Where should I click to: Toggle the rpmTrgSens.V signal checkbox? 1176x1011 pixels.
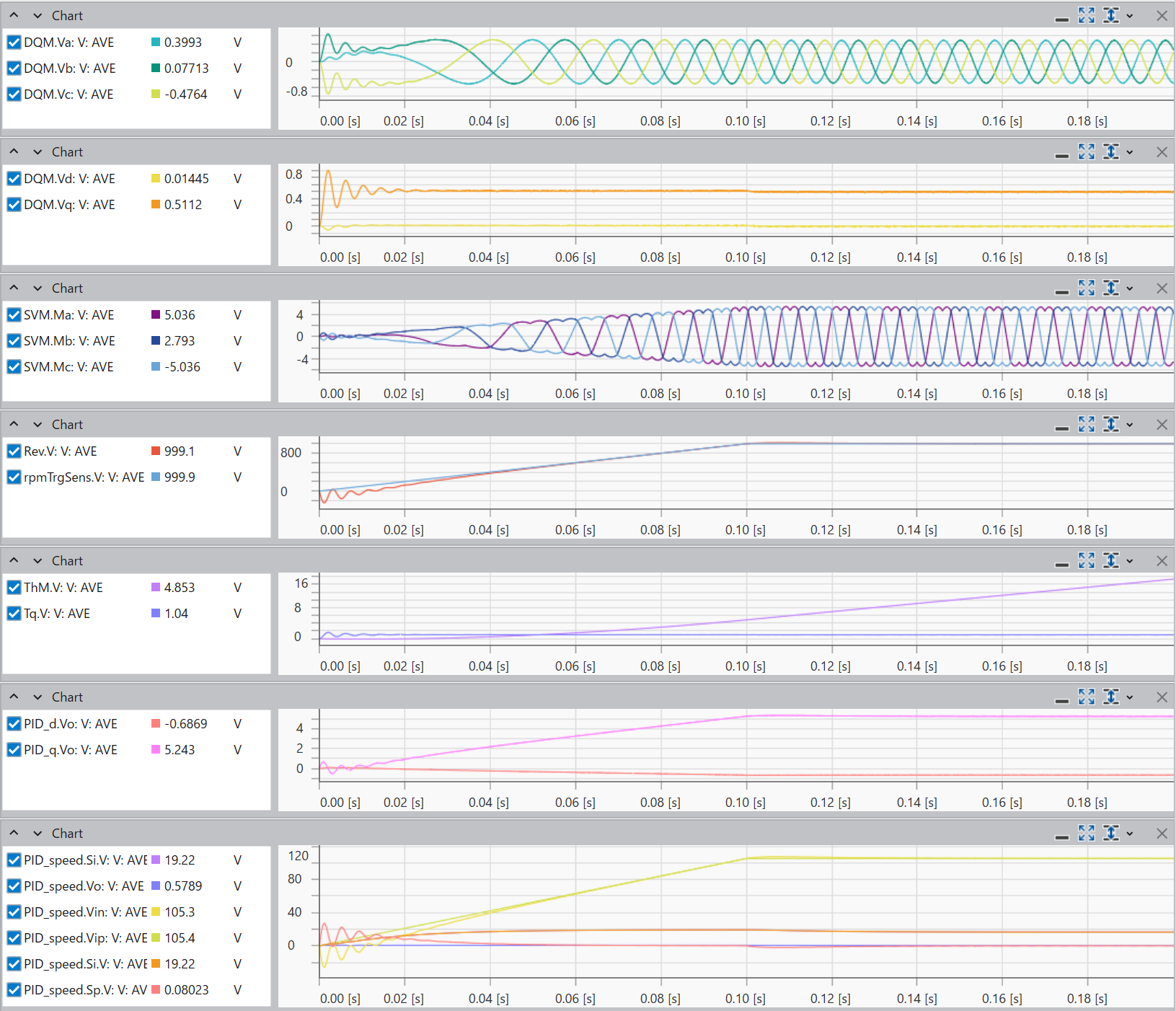[x=14, y=477]
